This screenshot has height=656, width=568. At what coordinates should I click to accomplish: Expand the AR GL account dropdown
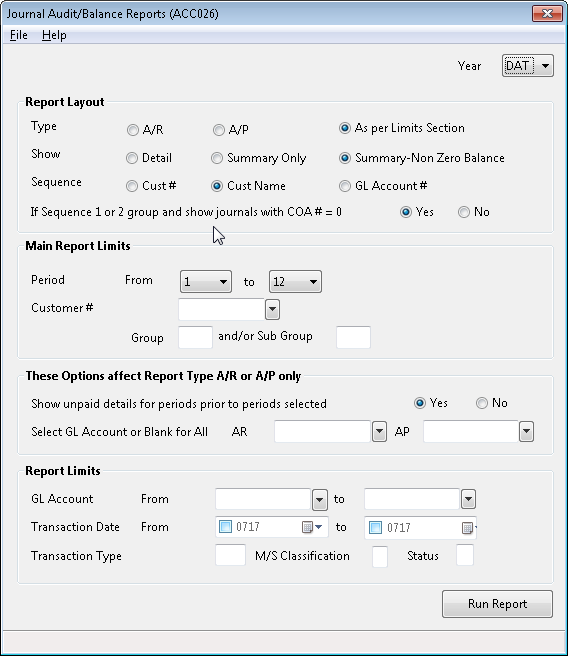coord(379,431)
